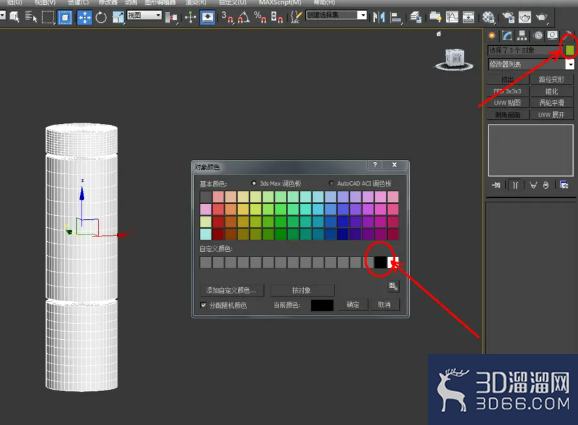Click 确定 in the object color dialog
Viewport: 578px width, 425px height.
[353, 304]
